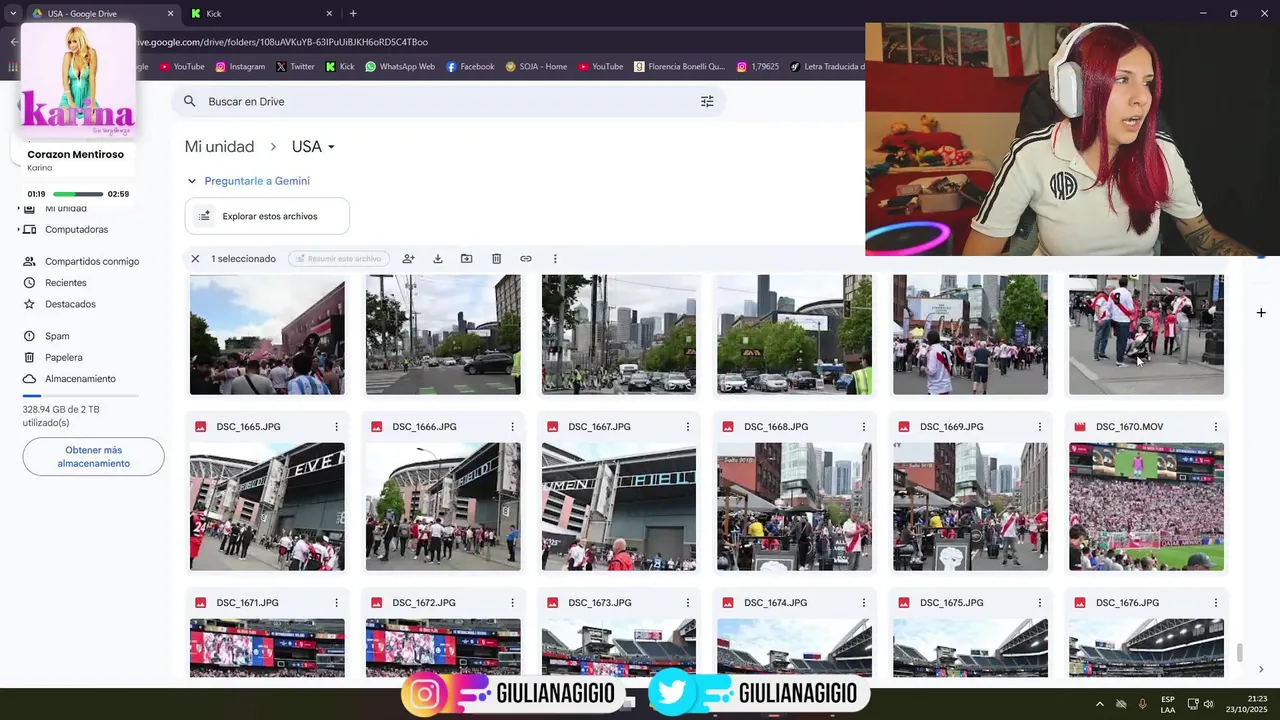Switch to the USA - Google Drive tab

[x=102, y=14]
